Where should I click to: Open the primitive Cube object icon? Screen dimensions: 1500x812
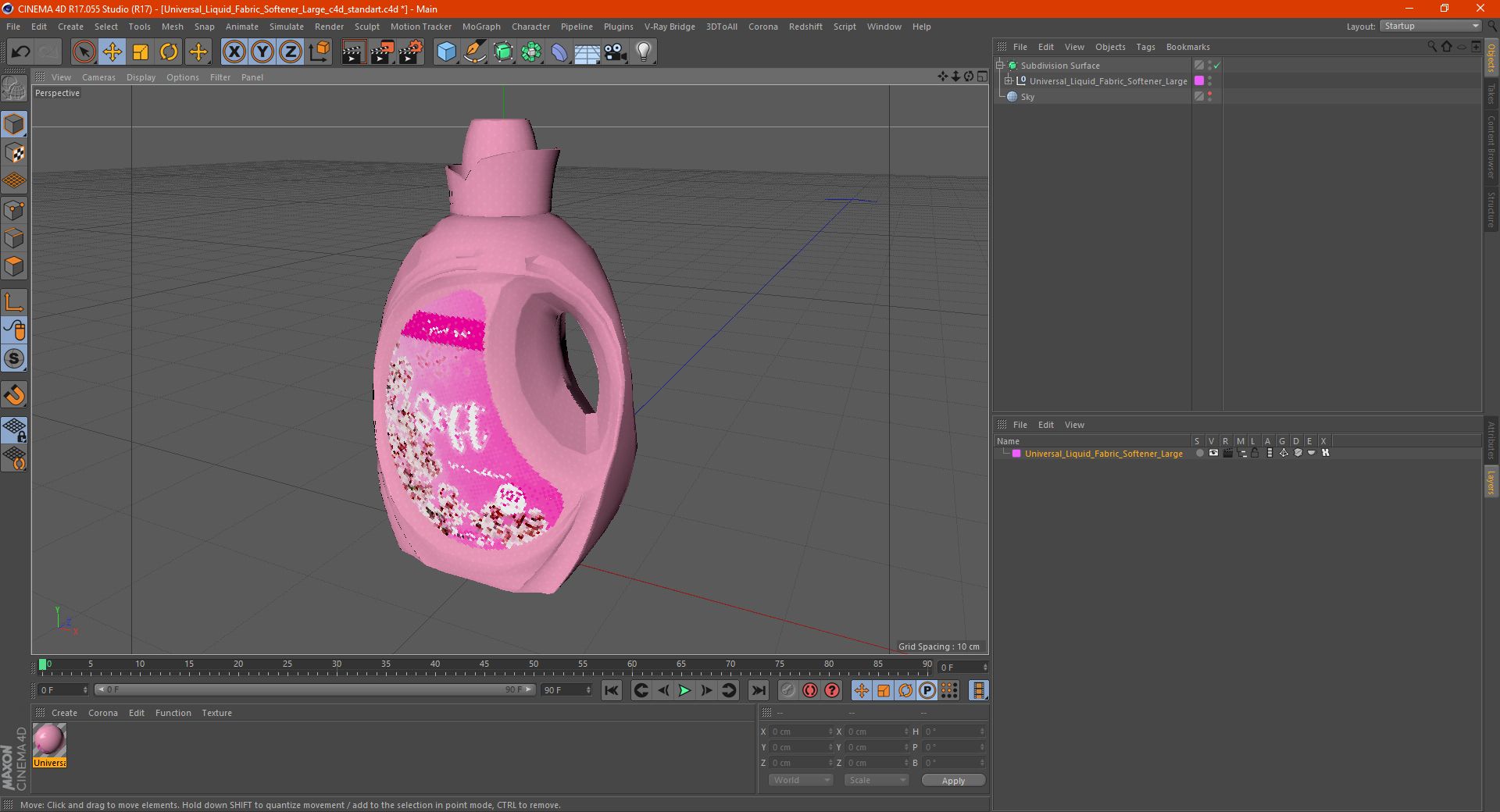tap(446, 52)
